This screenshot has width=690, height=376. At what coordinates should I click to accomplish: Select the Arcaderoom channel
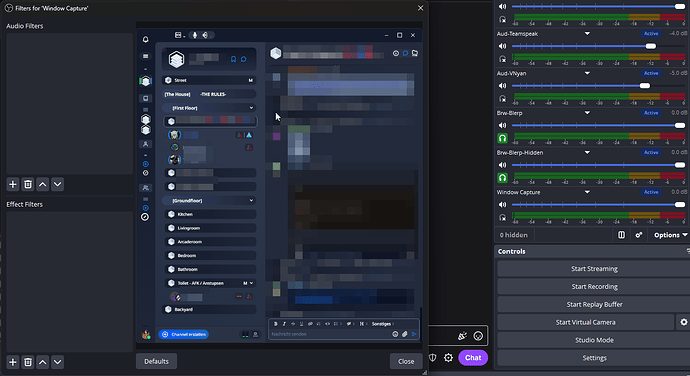tap(210, 242)
